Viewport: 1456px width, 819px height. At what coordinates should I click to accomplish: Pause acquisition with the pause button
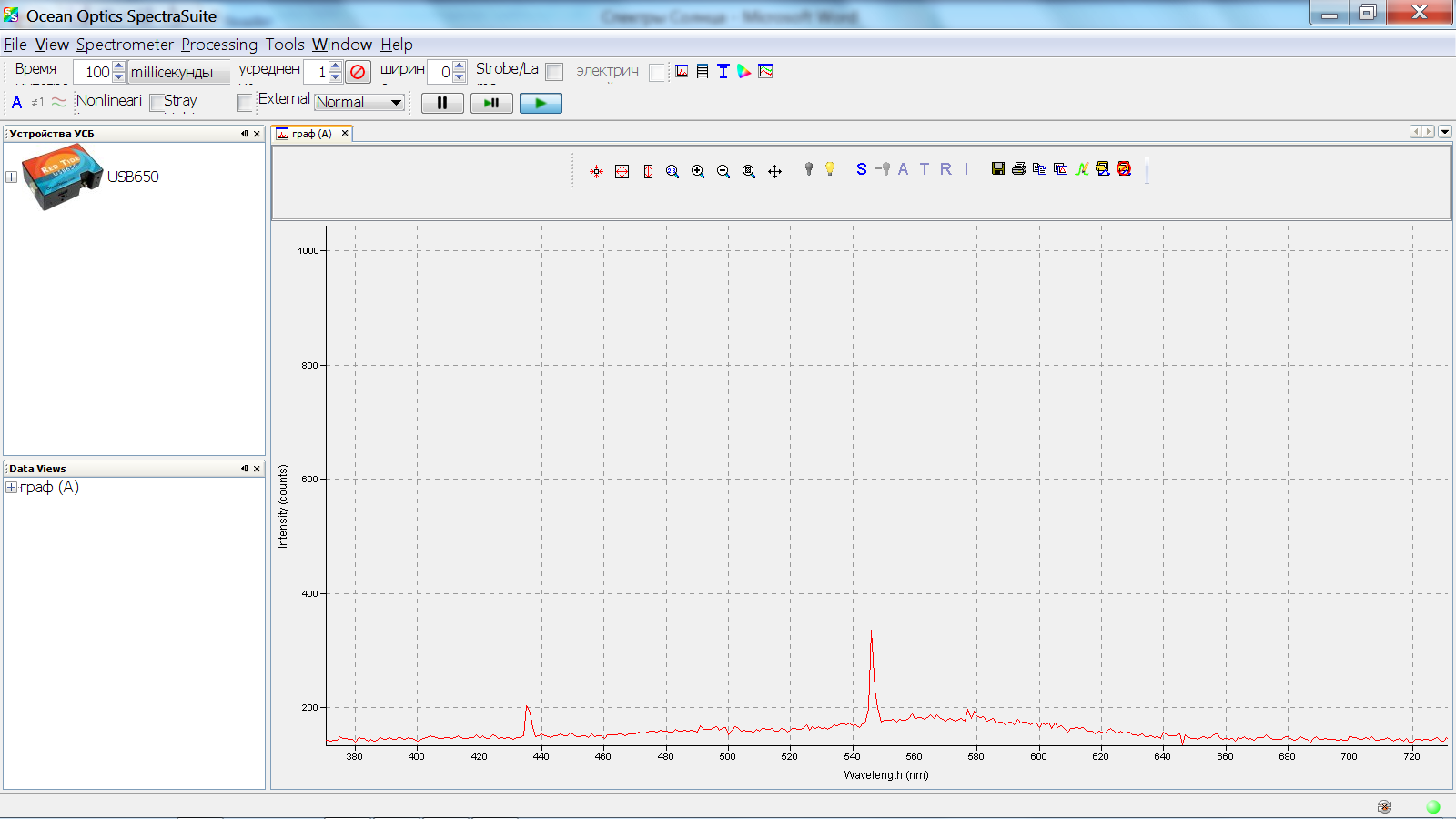442,104
